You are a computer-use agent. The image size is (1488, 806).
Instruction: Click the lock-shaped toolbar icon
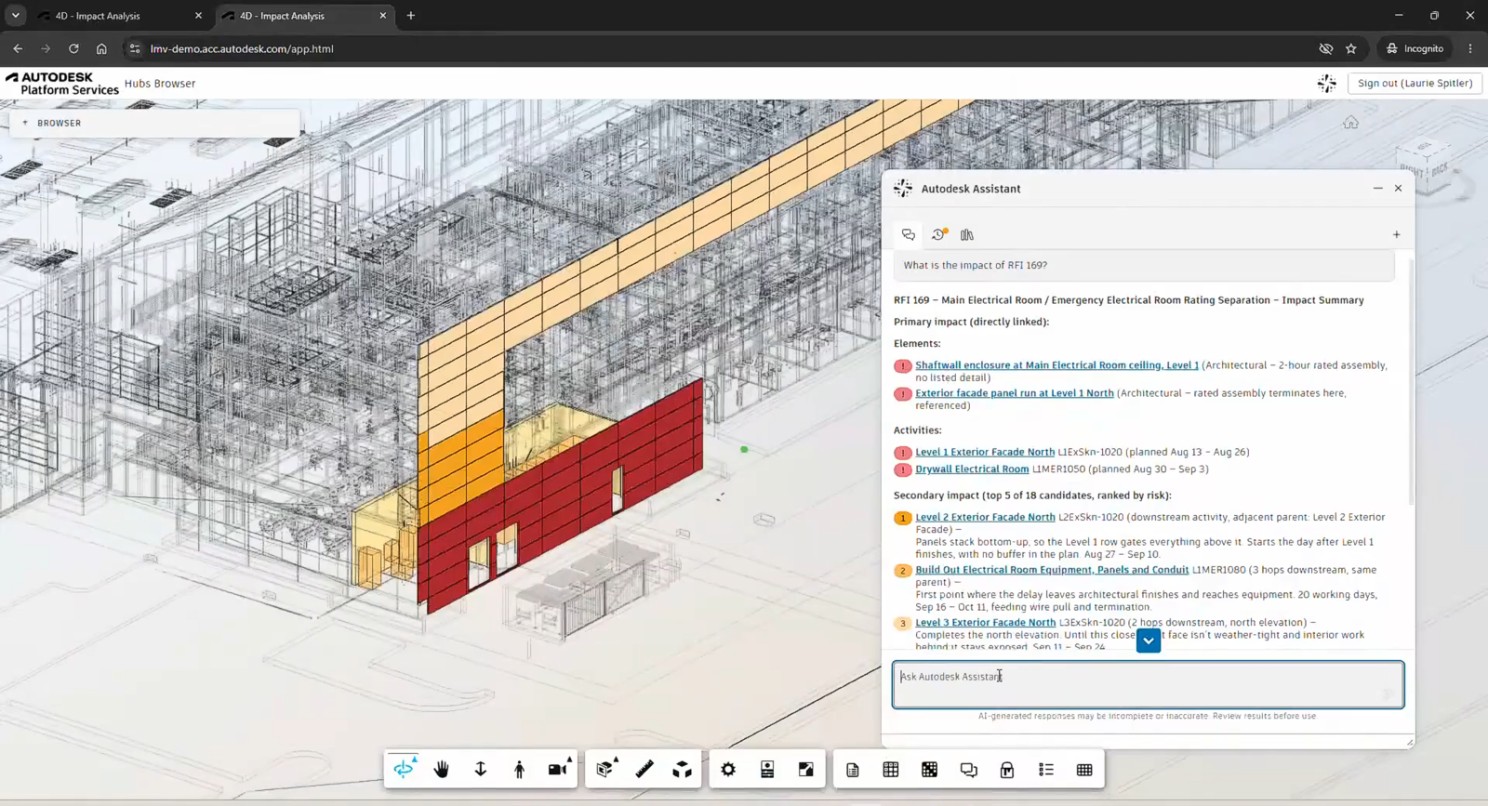1007,769
